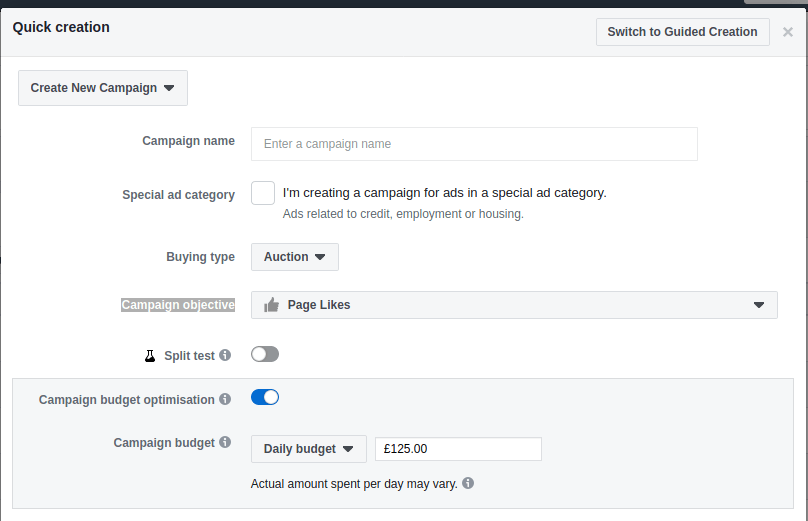
Task: Close the Quick creation dialog
Action: tap(788, 32)
